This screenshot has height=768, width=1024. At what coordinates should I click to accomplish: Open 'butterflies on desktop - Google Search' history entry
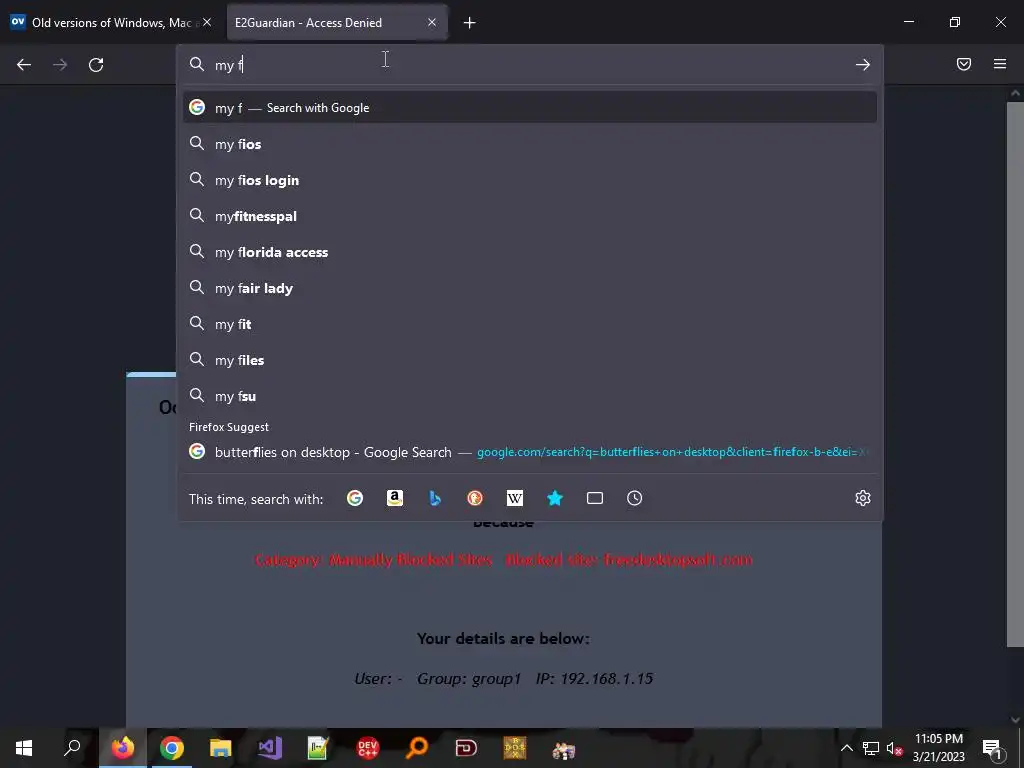click(x=530, y=452)
